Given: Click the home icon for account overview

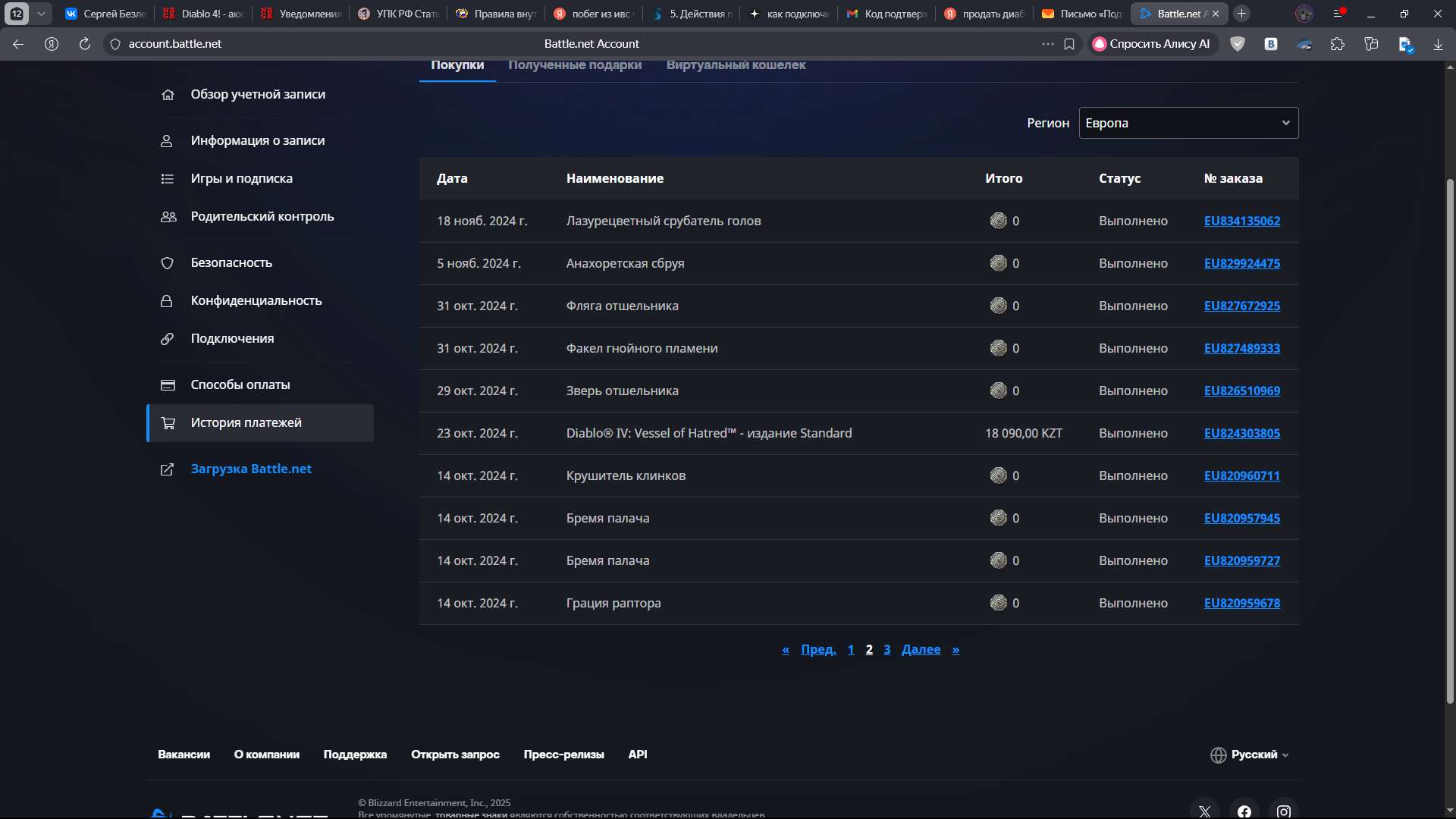Looking at the screenshot, I should (x=168, y=95).
